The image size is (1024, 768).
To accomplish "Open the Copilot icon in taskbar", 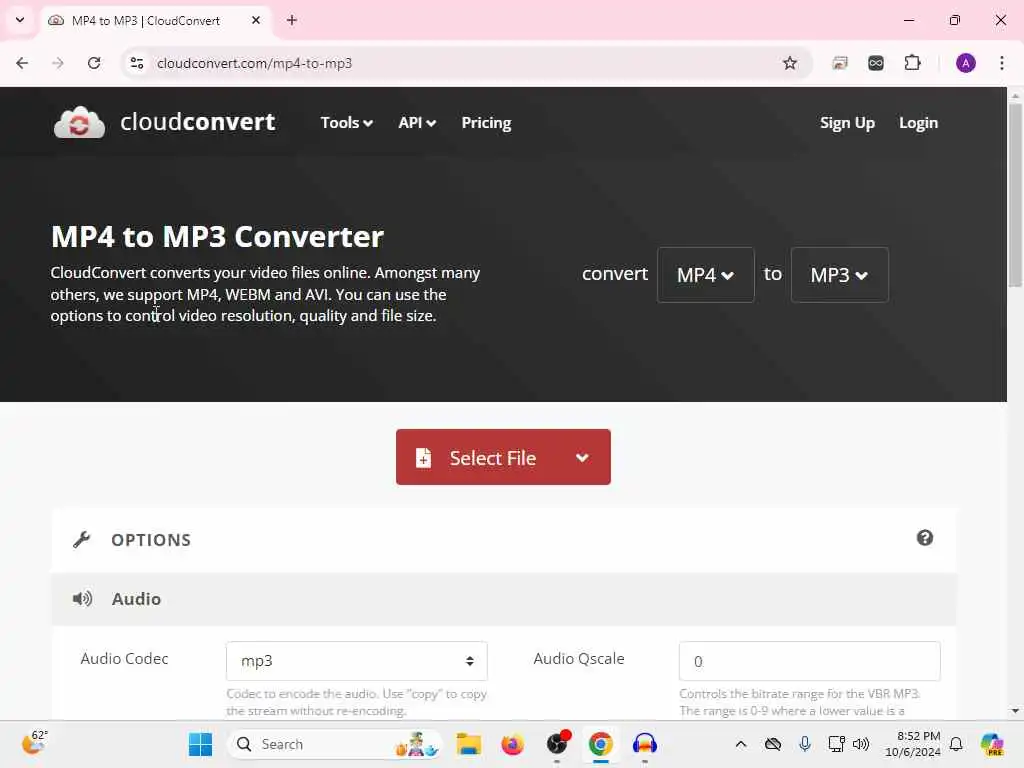I will 991,744.
